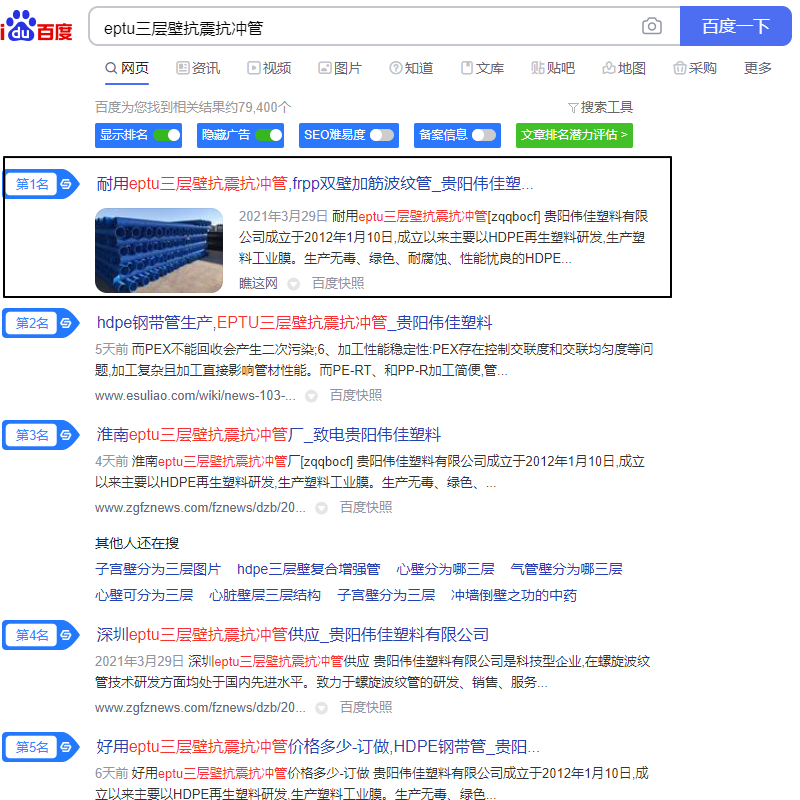Search related 气管壁分为哪三层

coord(566,570)
